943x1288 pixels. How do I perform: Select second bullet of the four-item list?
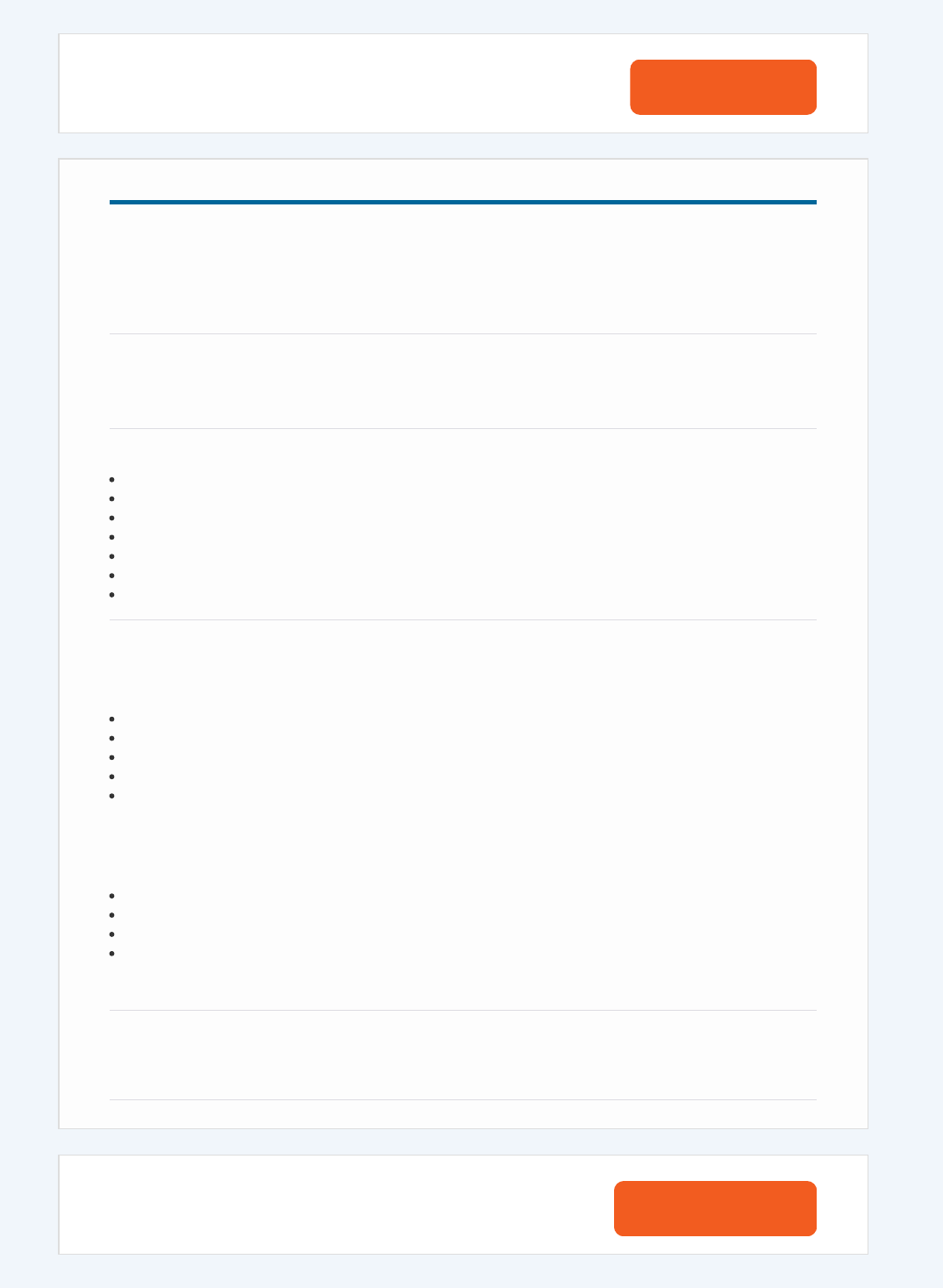pos(112,915)
